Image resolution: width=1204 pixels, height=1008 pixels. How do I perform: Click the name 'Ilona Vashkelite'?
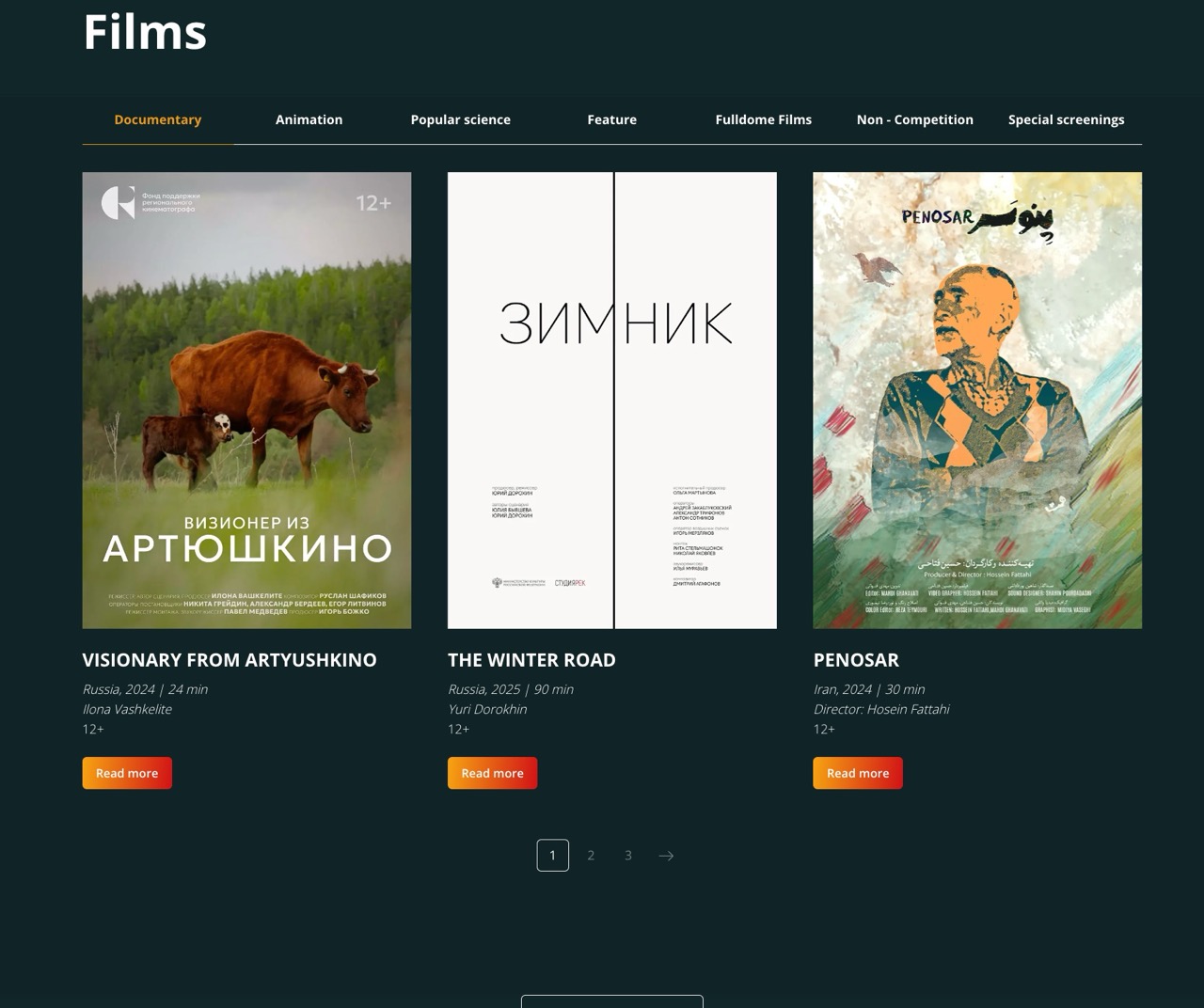[x=127, y=709]
